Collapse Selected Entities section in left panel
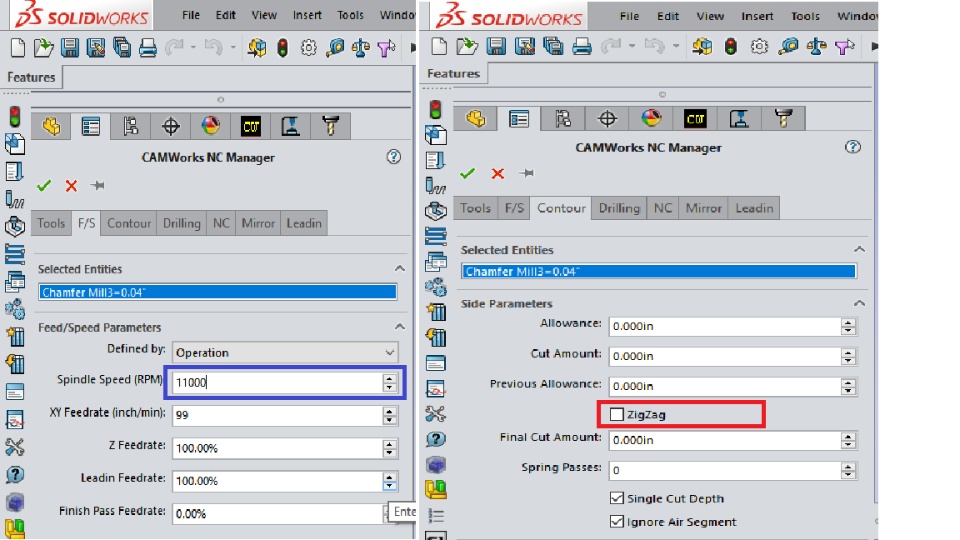The width and height of the screenshot is (960, 540). click(x=400, y=268)
